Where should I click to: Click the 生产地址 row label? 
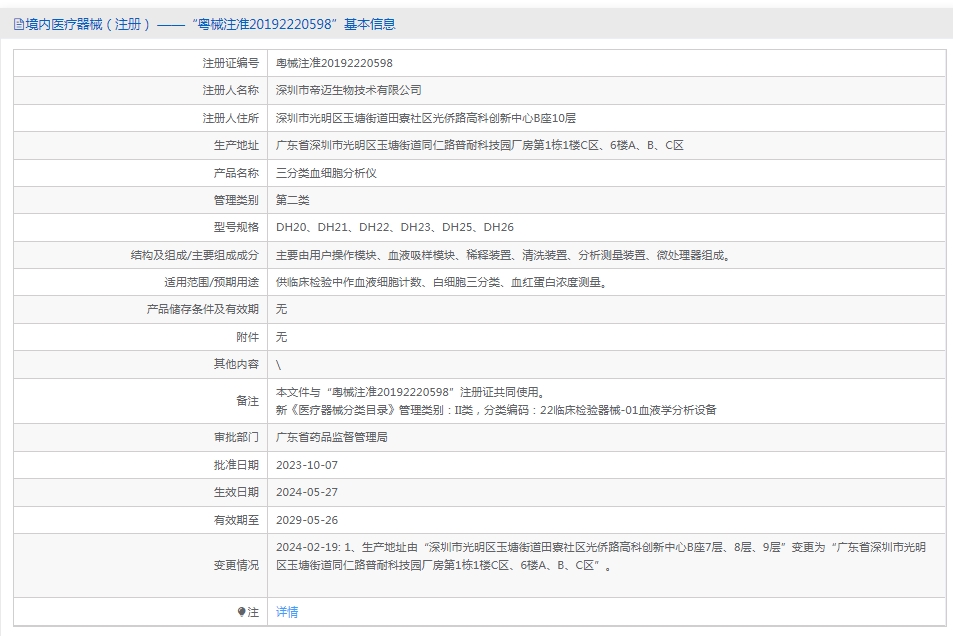(x=236, y=145)
